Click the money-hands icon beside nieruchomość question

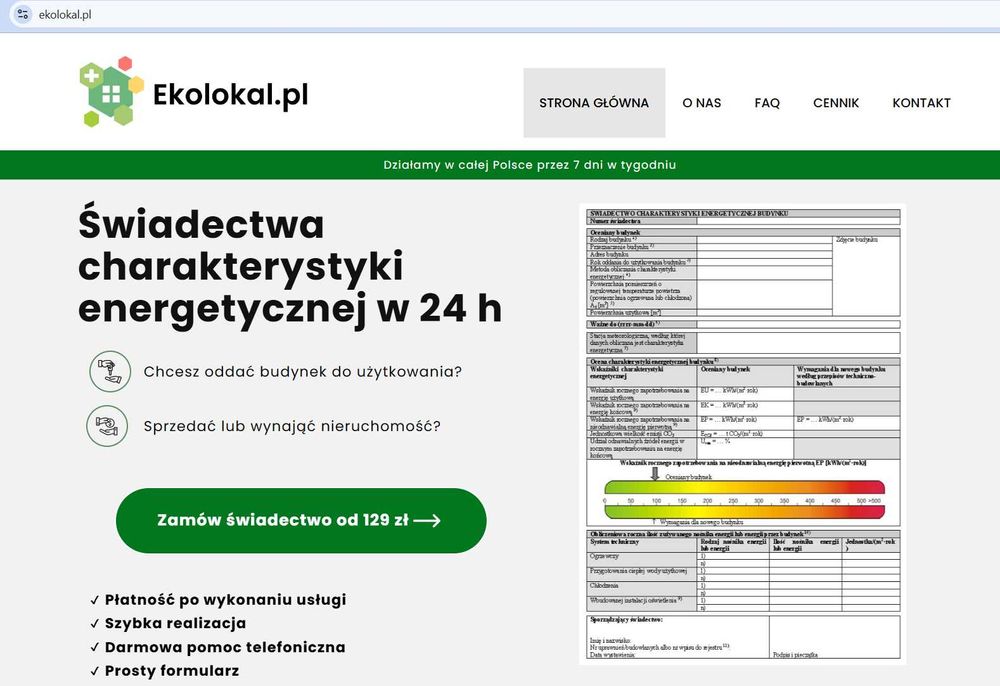(107, 426)
